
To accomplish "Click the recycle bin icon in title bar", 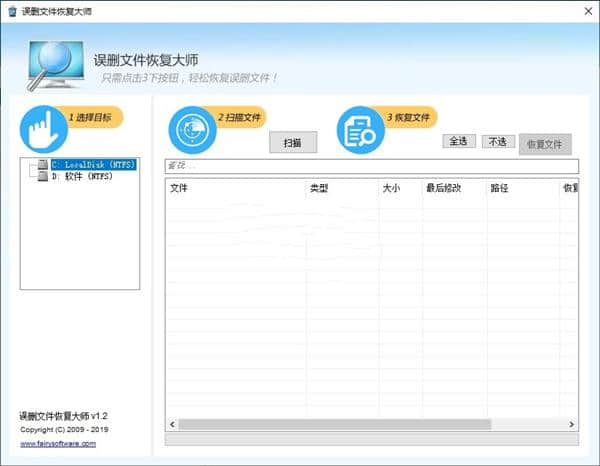I will click(x=11, y=11).
